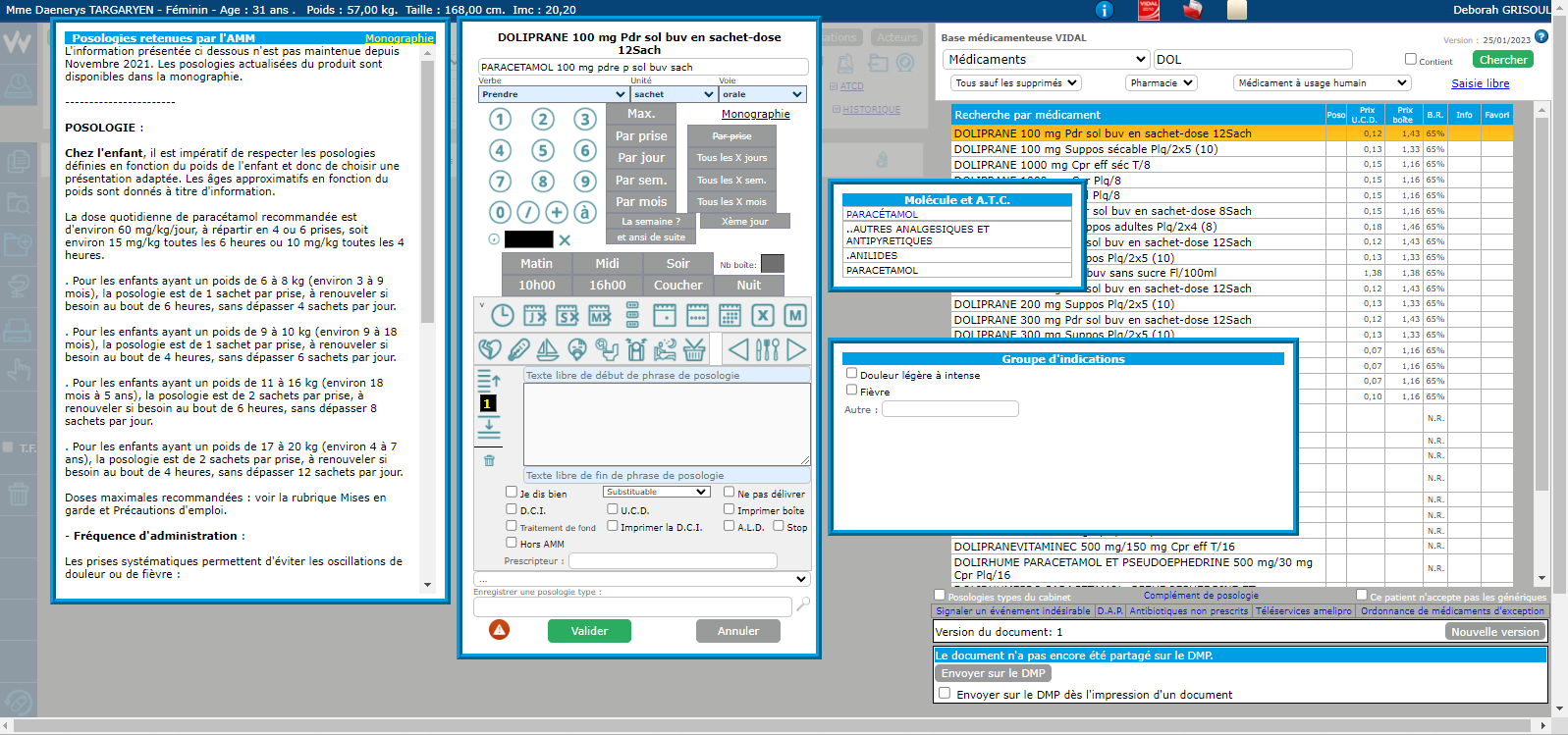Image resolution: width=1568 pixels, height=735 pixels.
Task: Tick the 'A.L.D.' checkbox
Action: click(x=729, y=525)
